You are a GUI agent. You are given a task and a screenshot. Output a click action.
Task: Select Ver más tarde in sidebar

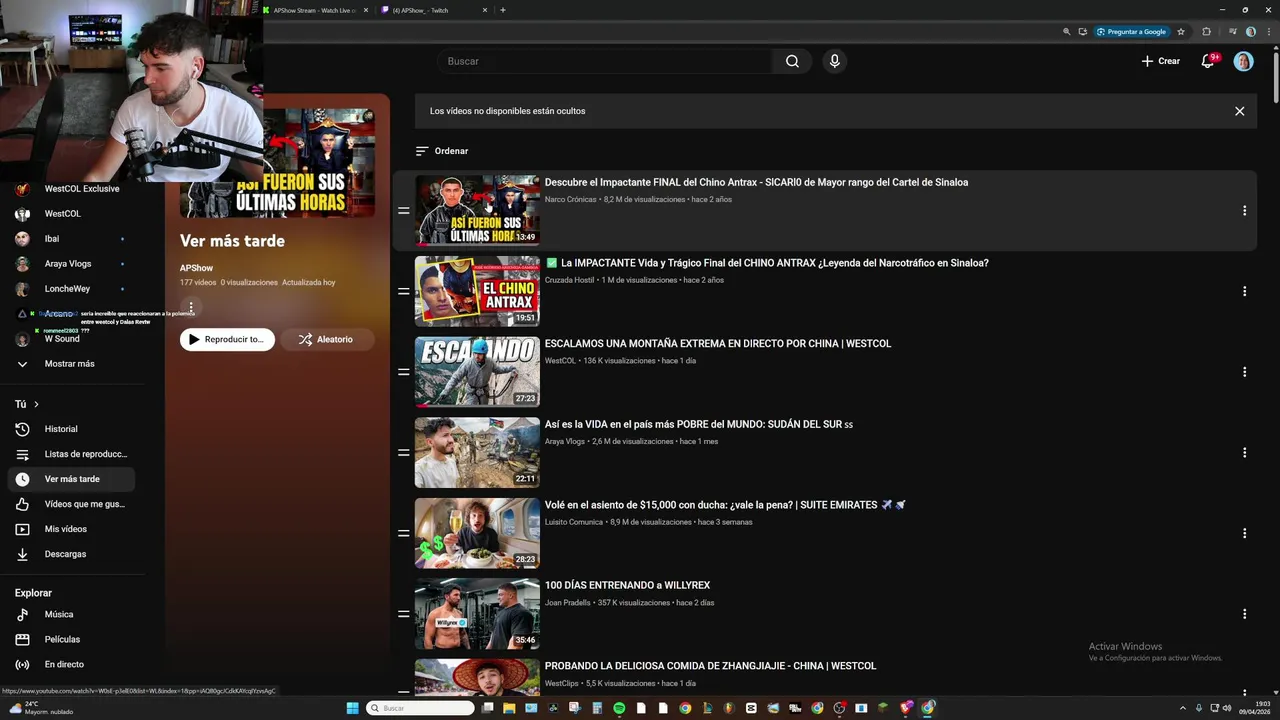[71, 479]
